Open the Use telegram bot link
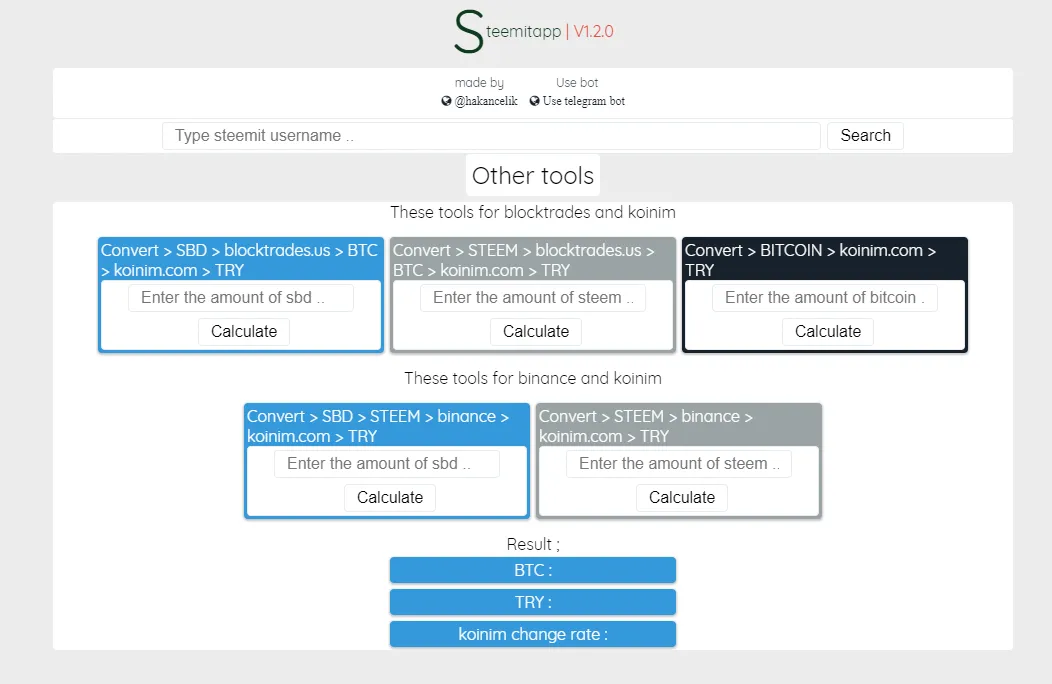1052x684 pixels. 583,101
